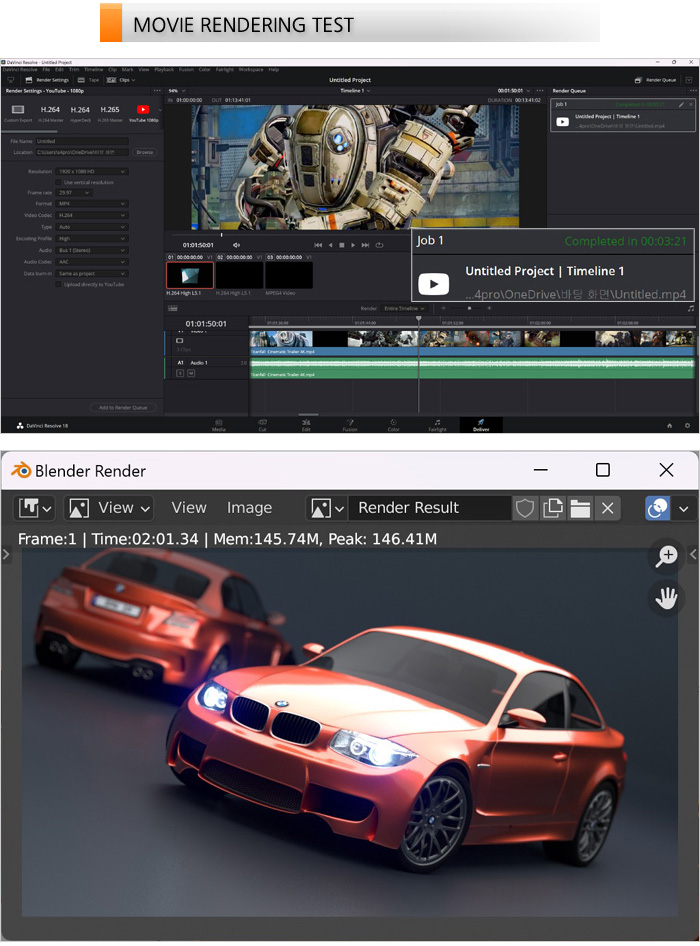Image resolution: width=700 pixels, height=946 pixels.
Task: Open Blender editor type selector icon
Action: pyautogui.click(x=34, y=508)
